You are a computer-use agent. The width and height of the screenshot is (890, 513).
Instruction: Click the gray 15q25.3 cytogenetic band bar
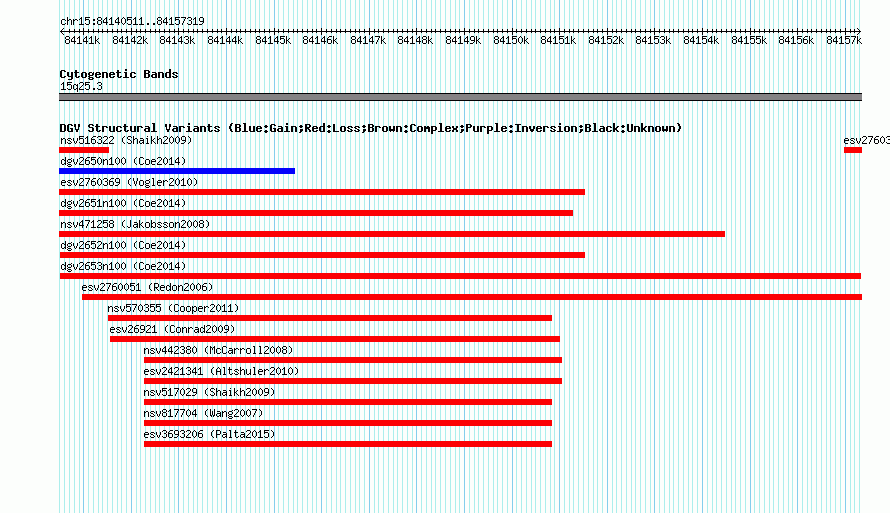[x=460, y=97]
